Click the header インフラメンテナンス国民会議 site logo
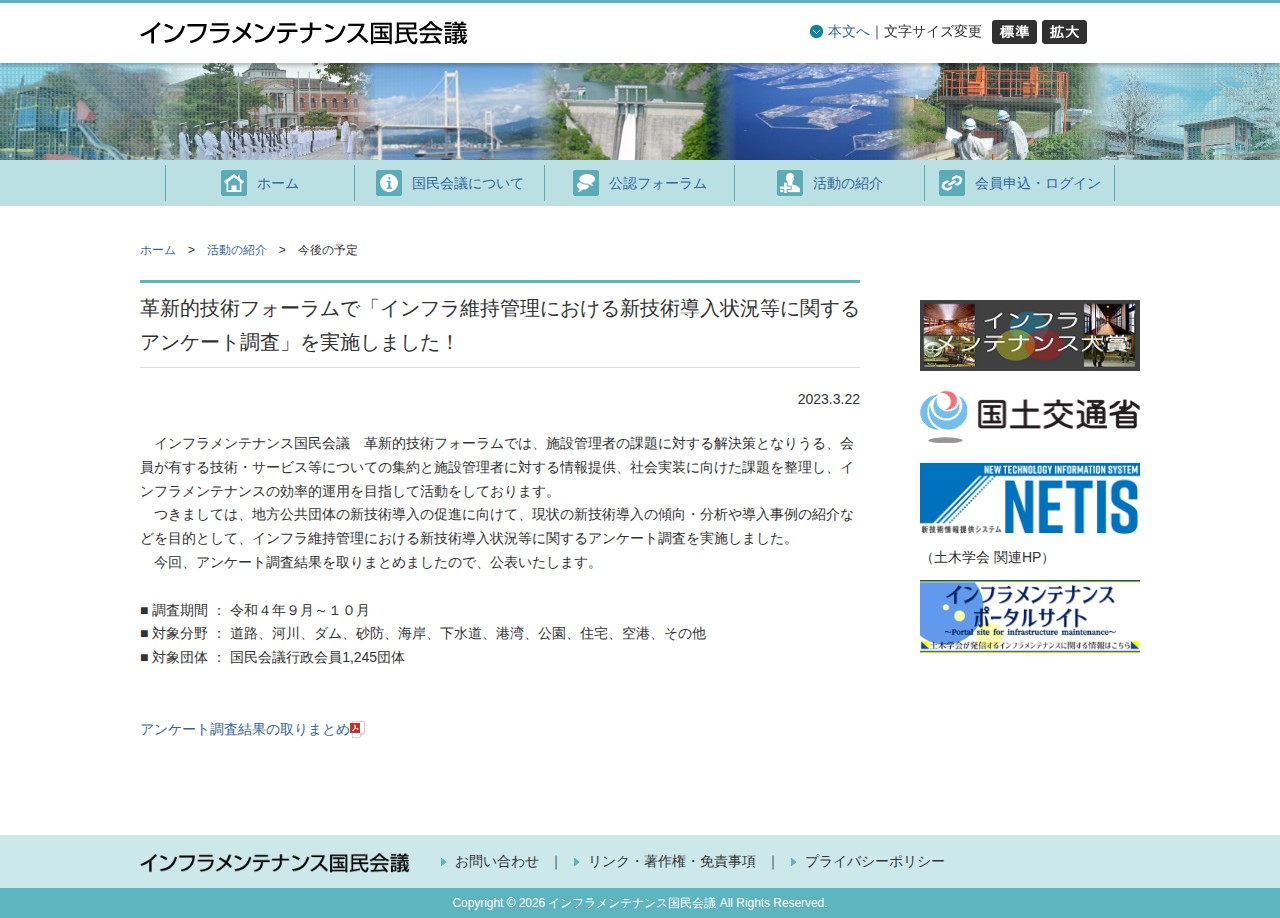The height and width of the screenshot is (918, 1280). (303, 33)
